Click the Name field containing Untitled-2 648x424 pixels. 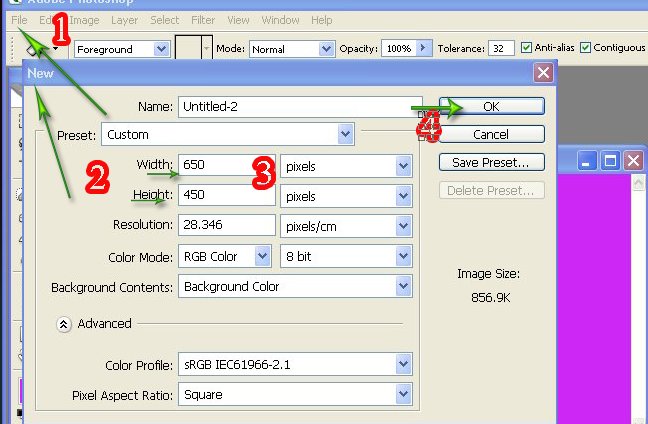point(300,107)
